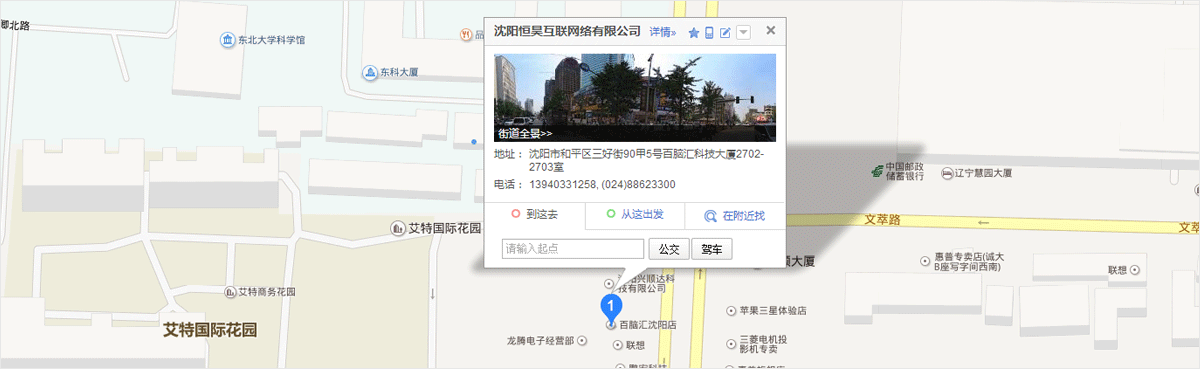Screen dimensions: 1200x370
Task: Click the large 艾特国际花园 area label
Action: [210, 329]
